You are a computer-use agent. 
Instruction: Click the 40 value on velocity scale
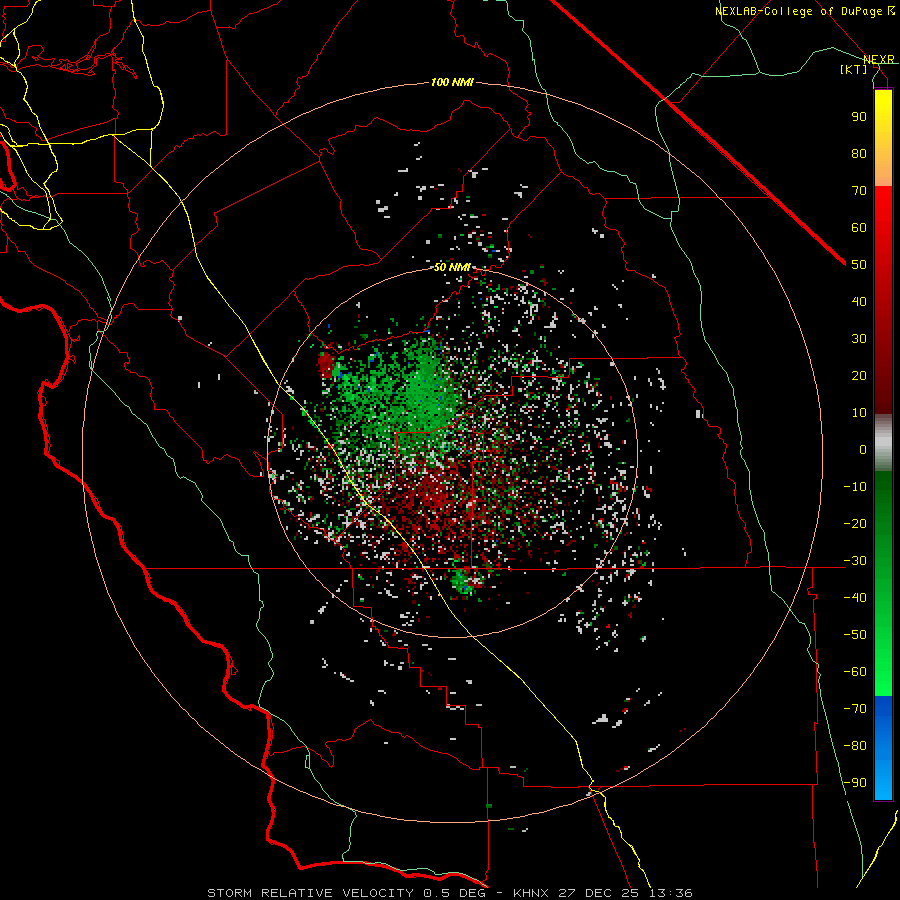(859, 302)
